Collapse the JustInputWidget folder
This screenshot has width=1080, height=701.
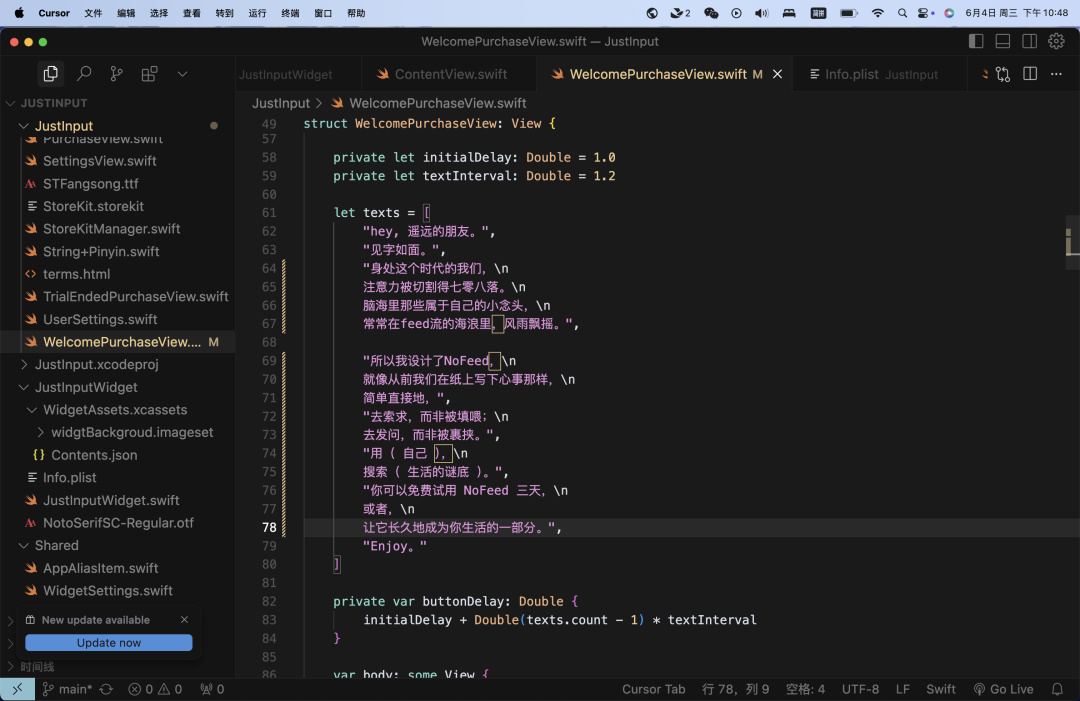pos(86,387)
